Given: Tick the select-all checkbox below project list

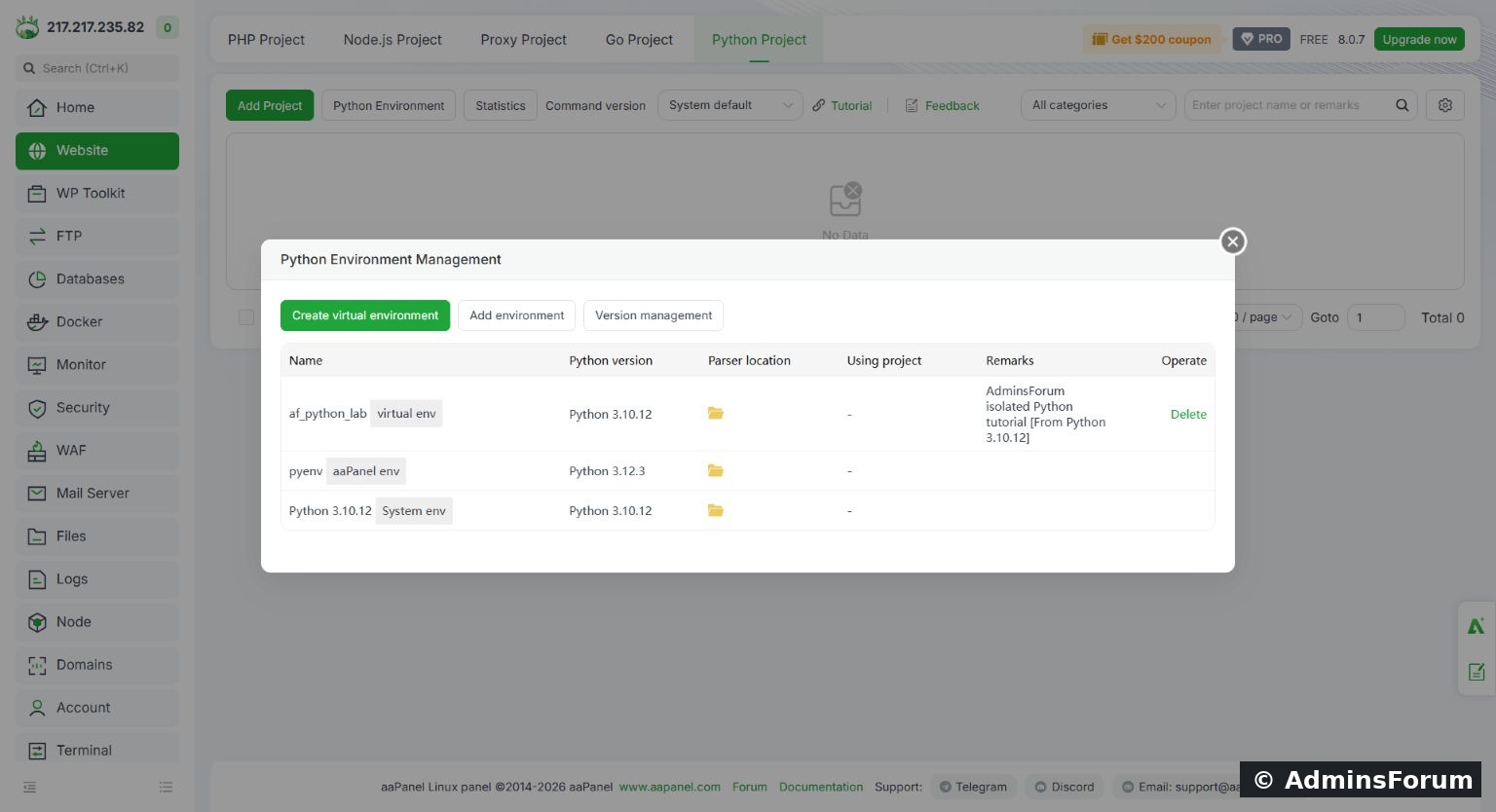Looking at the screenshot, I should pyautogui.click(x=246, y=317).
